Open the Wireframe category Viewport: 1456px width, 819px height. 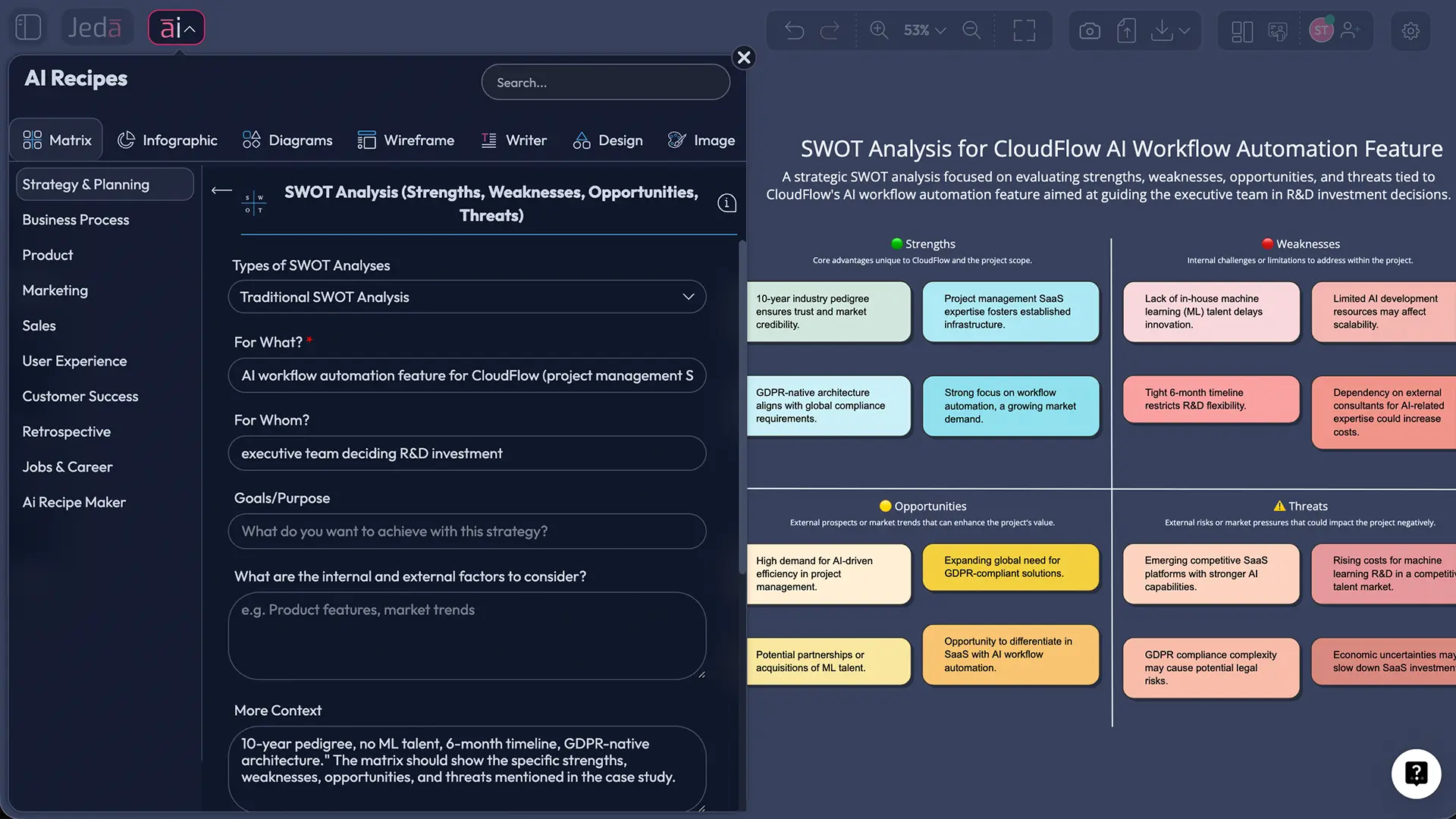[x=406, y=140]
